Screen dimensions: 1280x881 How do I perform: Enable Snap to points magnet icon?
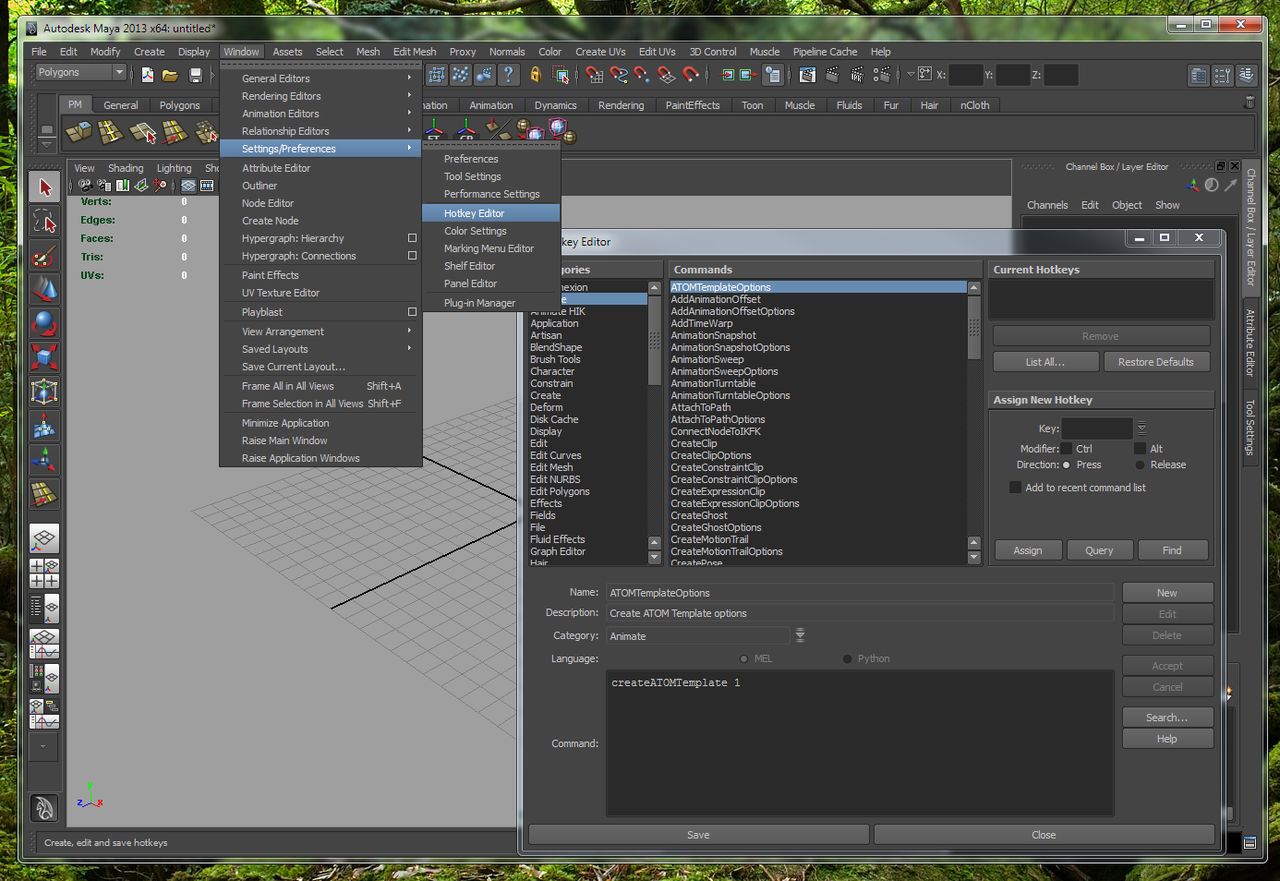coord(642,74)
